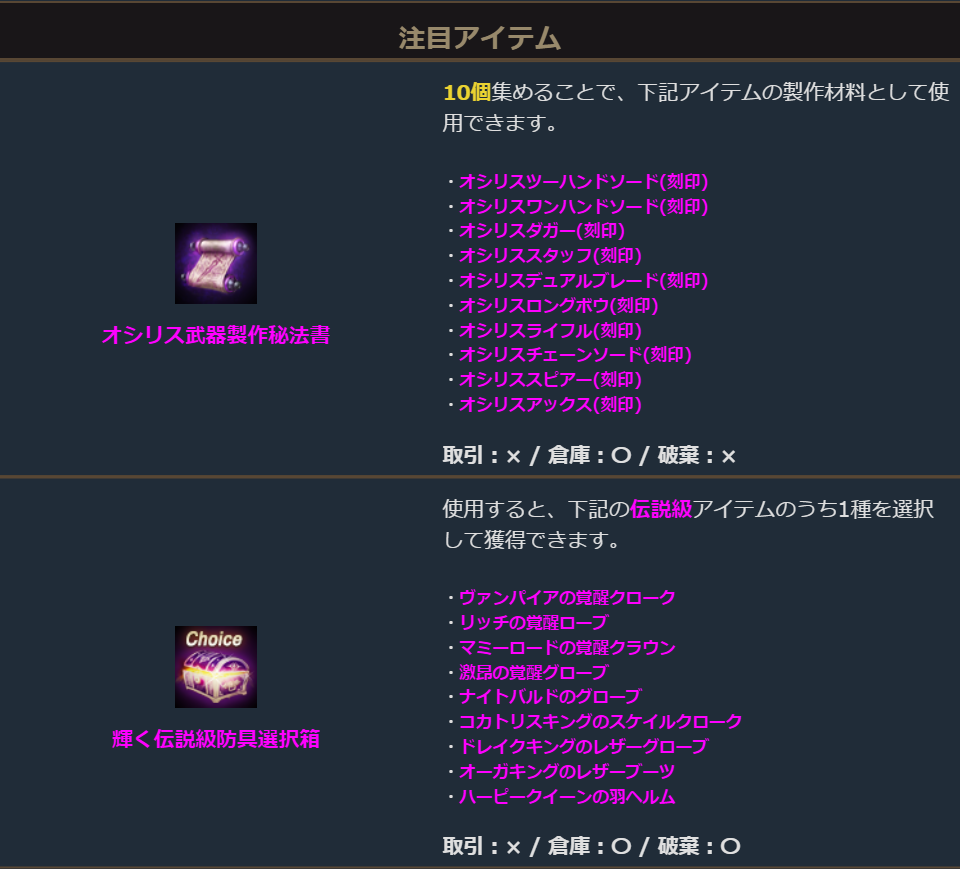960x869 pixels.
Task: Click ヴァンパイアの覚醒クローク item
Action: (567, 598)
